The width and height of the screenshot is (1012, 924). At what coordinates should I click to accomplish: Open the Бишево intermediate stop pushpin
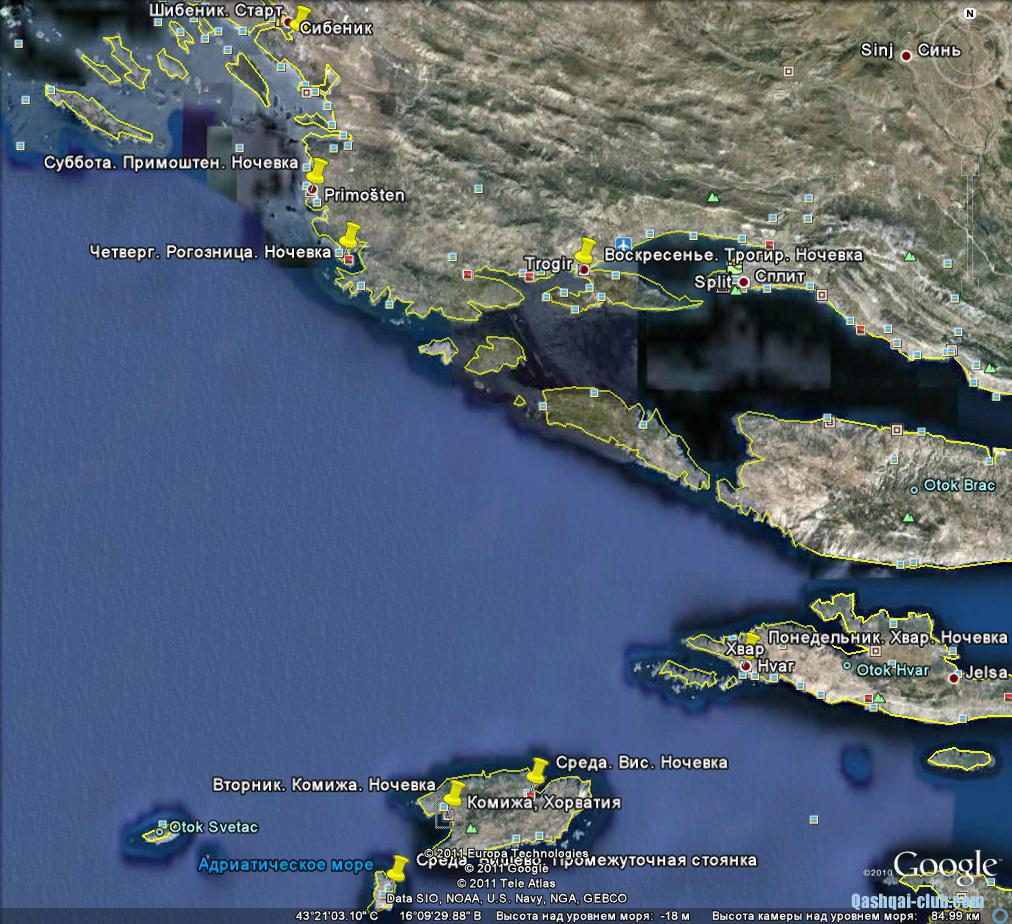pyautogui.click(x=398, y=868)
